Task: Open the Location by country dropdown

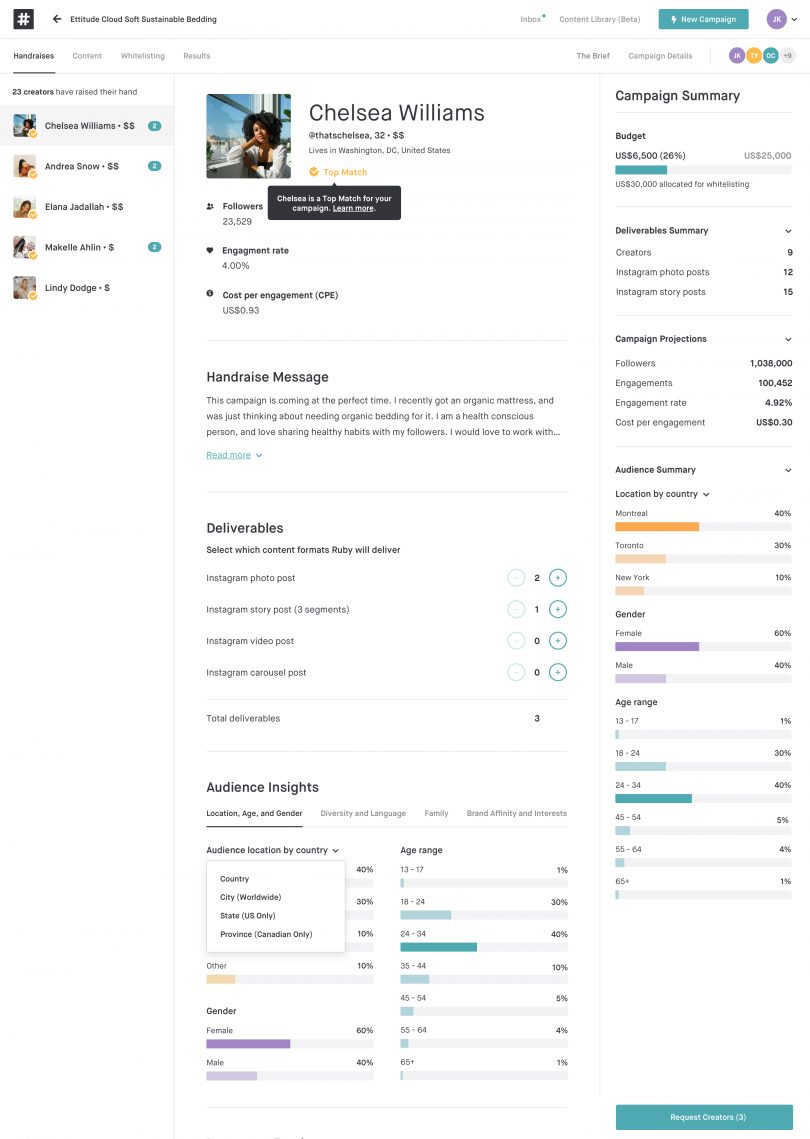Action: tap(663, 494)
